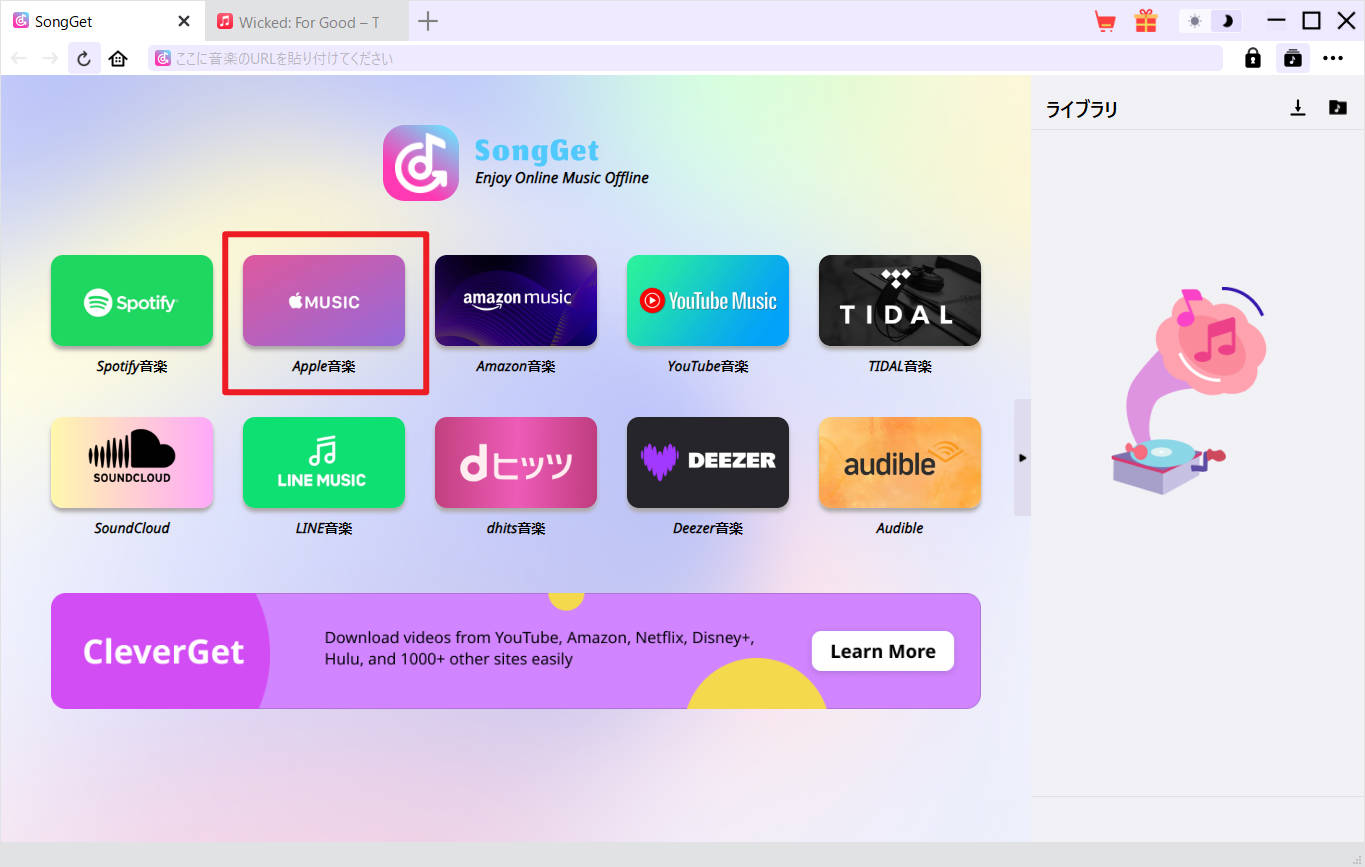
Task: Select the Apple Music service card
Action: click(323, 300)
